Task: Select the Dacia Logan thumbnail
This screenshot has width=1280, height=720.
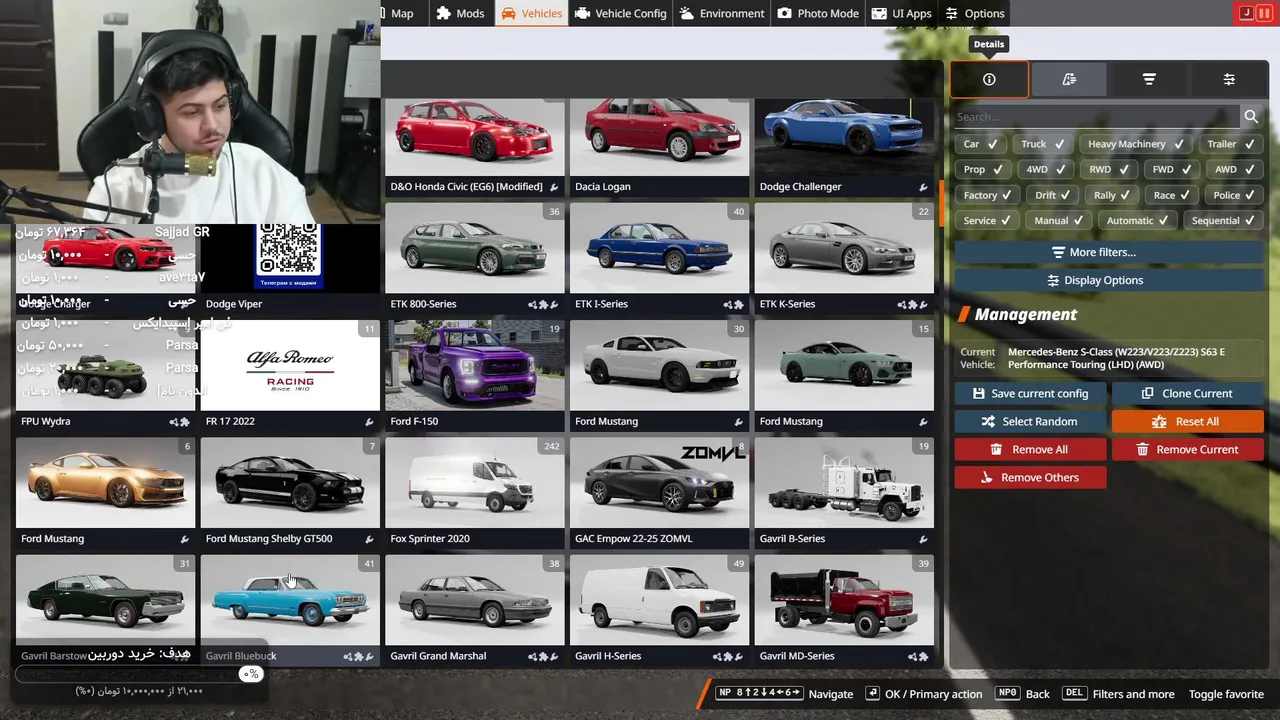Action: tap(659, 147)
